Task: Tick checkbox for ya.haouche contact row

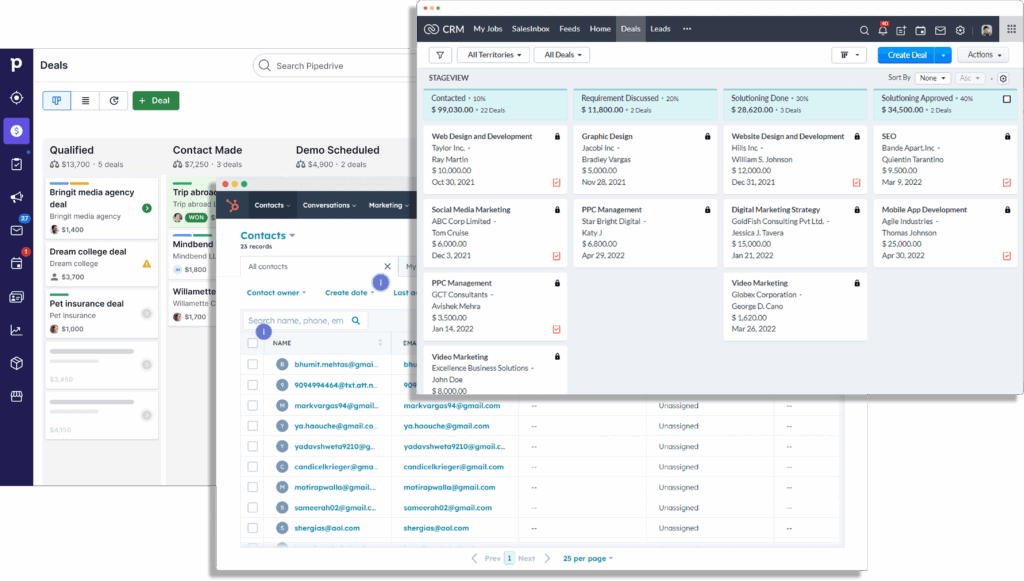Action: 253,426
